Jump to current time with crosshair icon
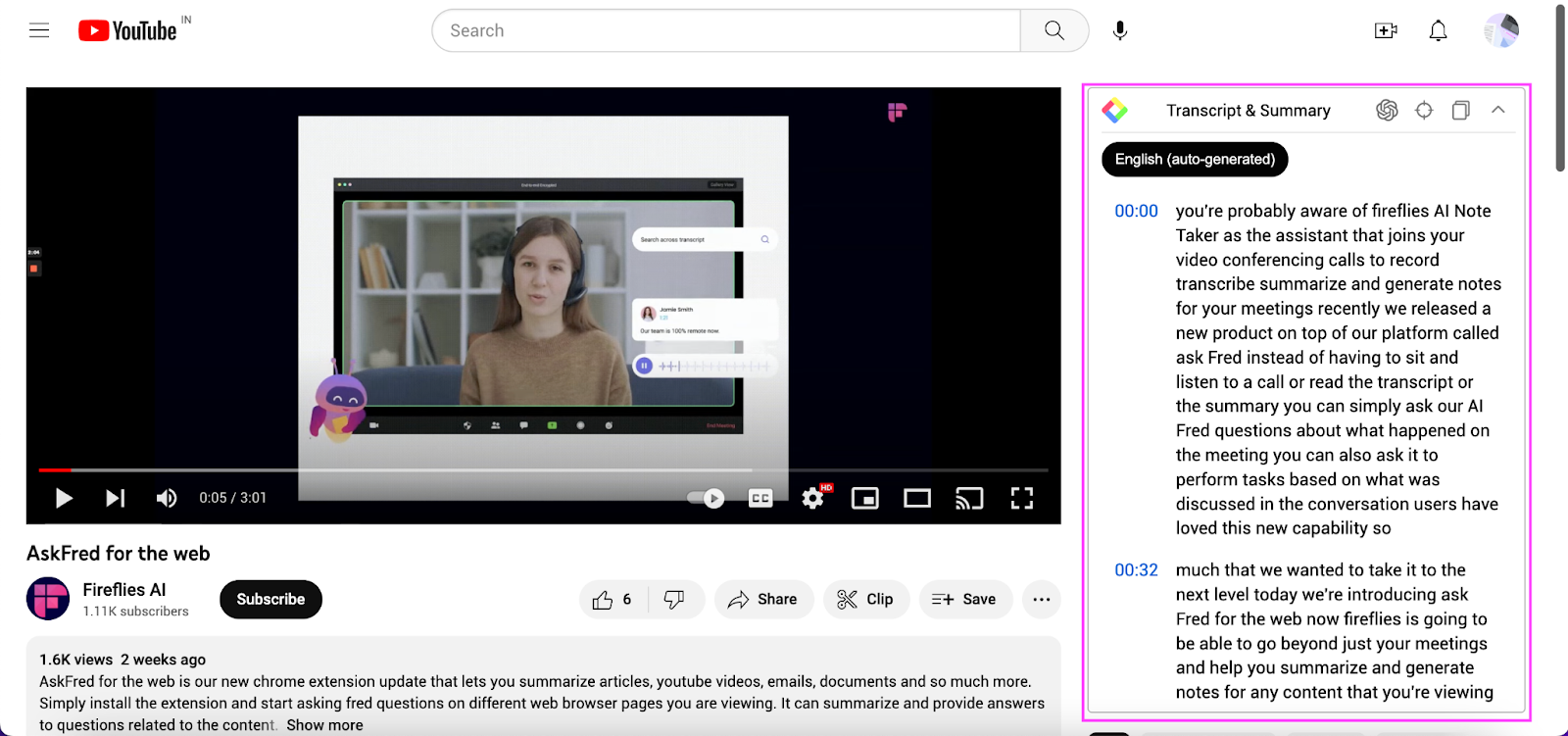 [1424, 111]
